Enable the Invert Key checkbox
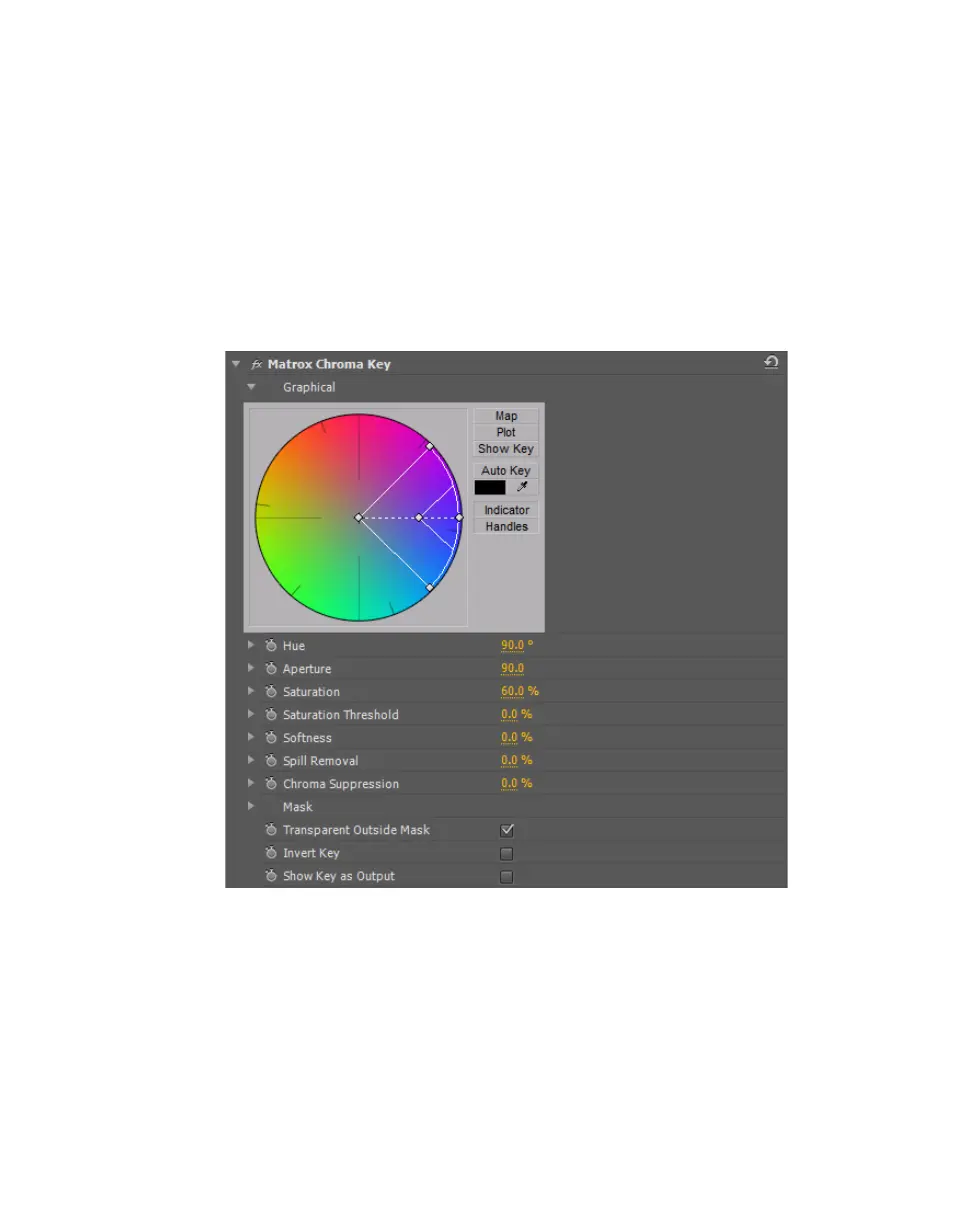This screenshot has height=1224, width=972. [x=507, y=854]
